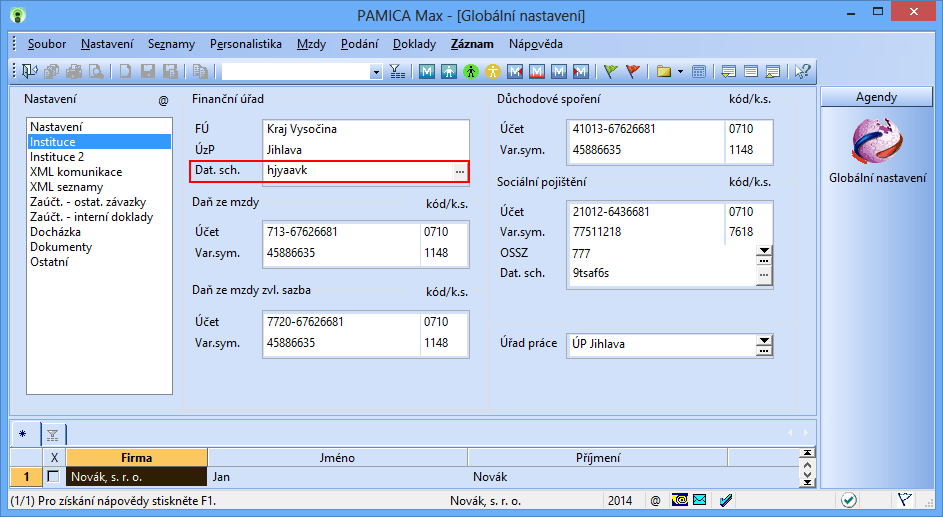943x517 pixels.
Task: Open the Doklady menu
Action: pos(414,44)
